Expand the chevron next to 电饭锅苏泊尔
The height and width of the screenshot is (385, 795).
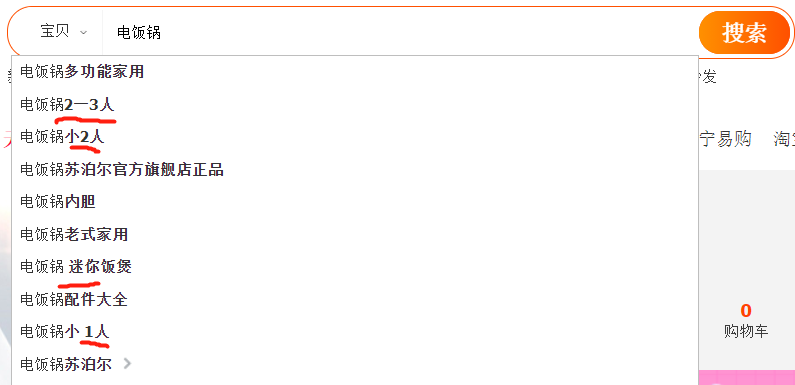[127, 364]
